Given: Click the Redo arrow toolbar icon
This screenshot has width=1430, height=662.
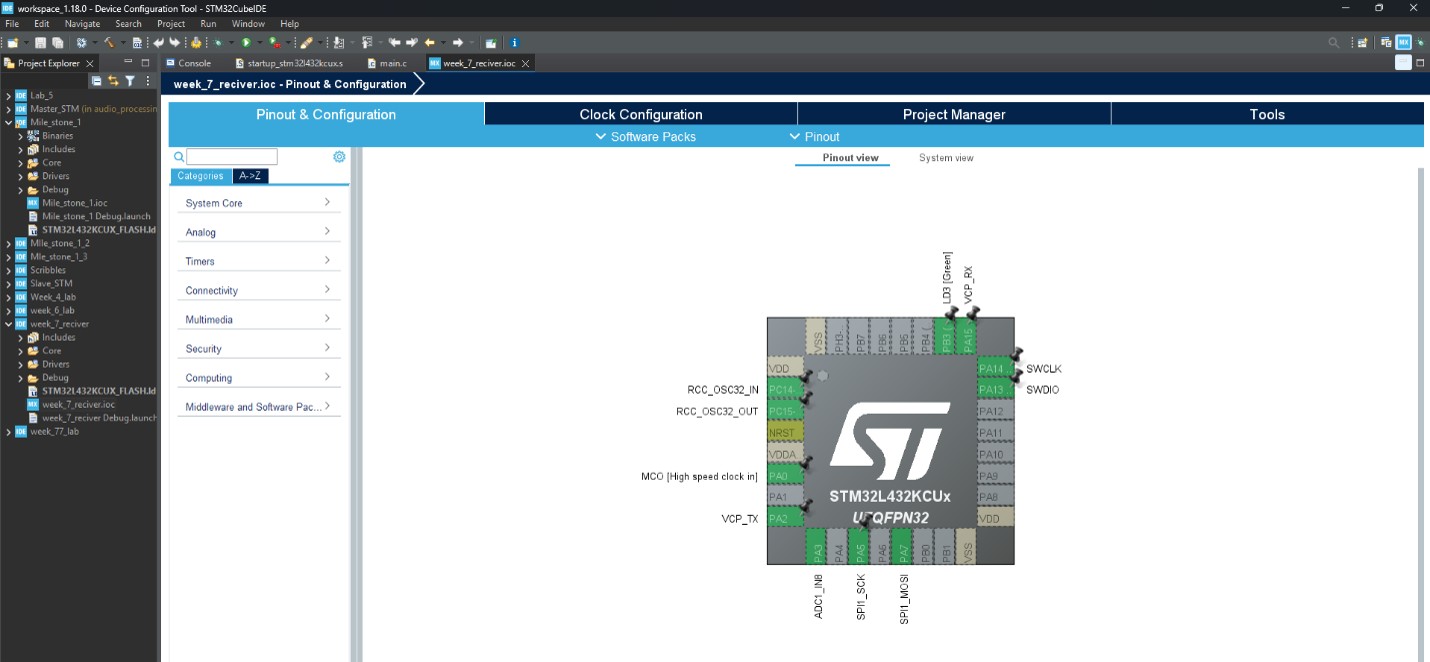Looking at the screenshot, I should pos(174,43).
